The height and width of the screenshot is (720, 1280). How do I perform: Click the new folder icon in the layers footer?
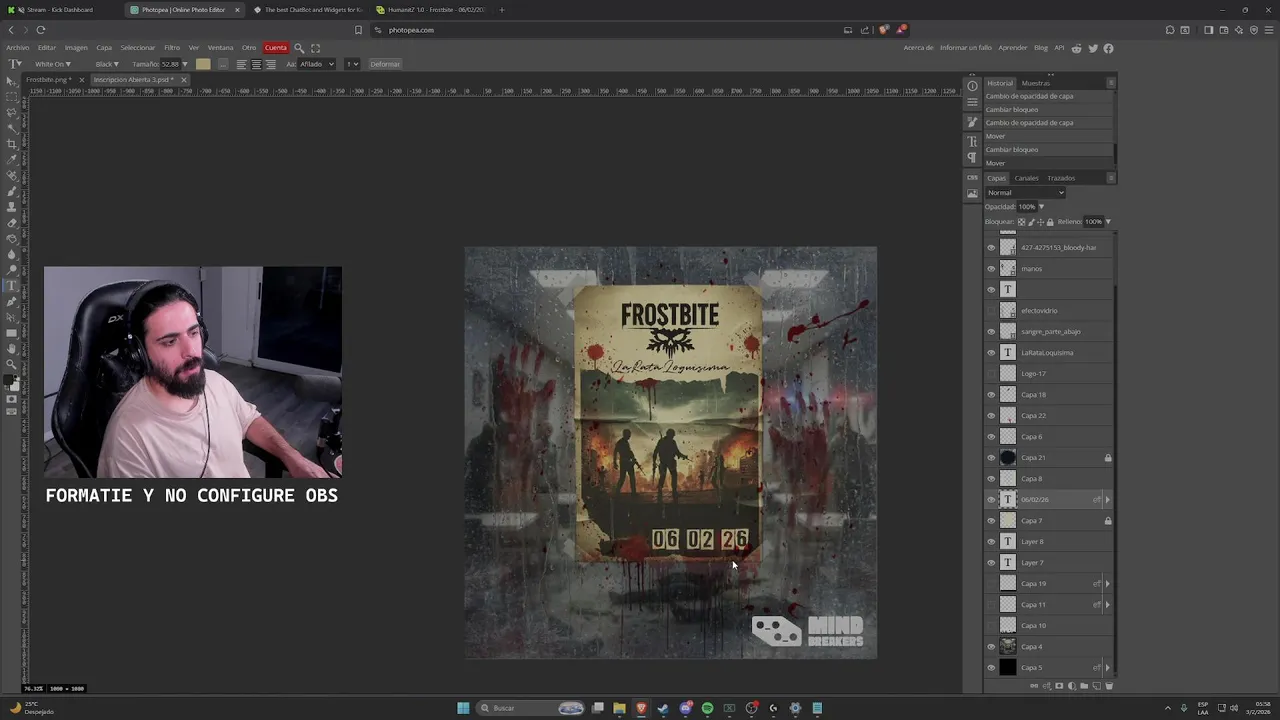1084,686
